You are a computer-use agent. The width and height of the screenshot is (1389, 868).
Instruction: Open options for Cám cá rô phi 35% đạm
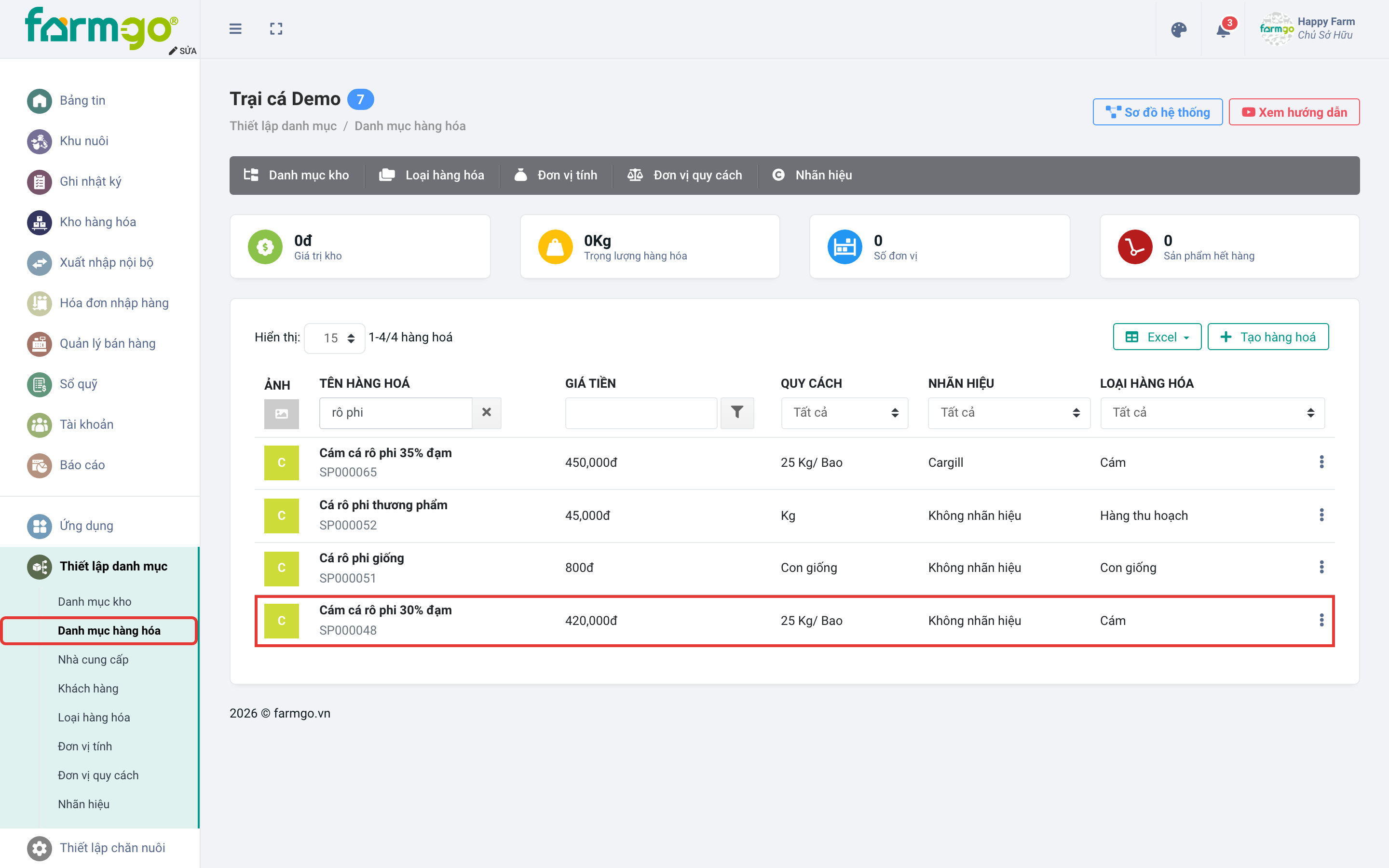(1321, 462)
